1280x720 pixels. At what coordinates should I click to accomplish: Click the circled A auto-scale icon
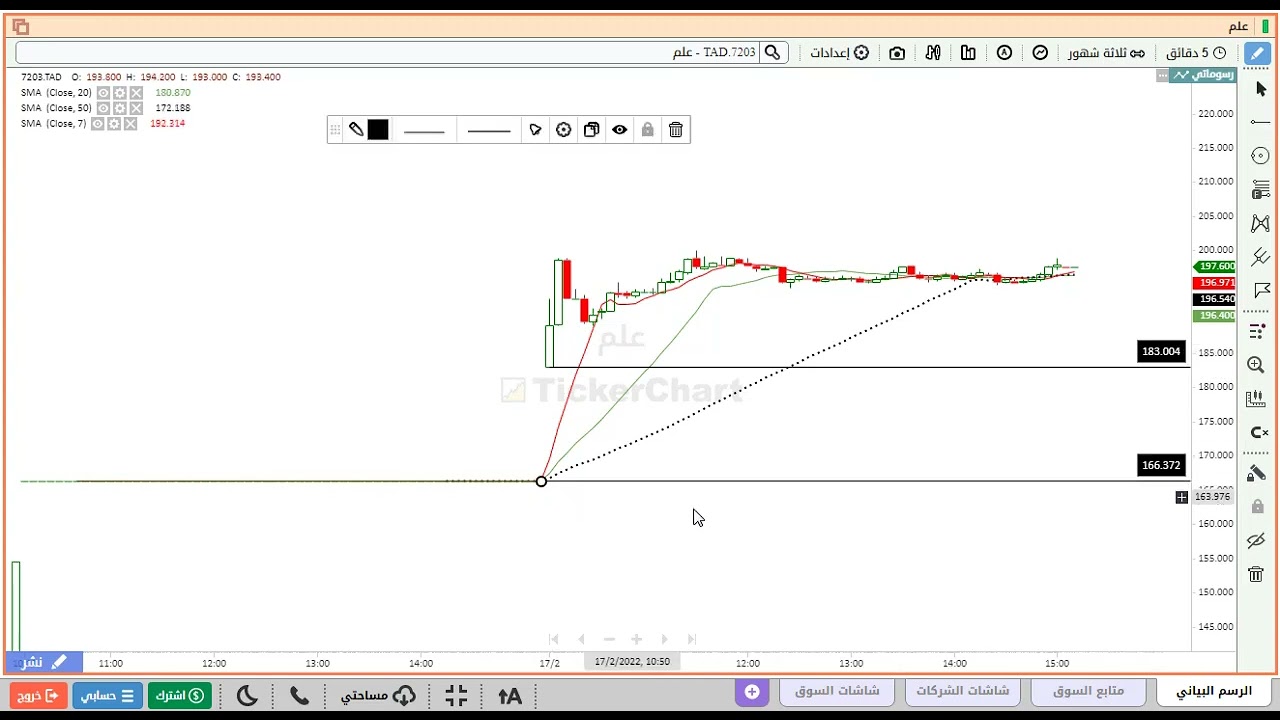[x=1004, y=52]
